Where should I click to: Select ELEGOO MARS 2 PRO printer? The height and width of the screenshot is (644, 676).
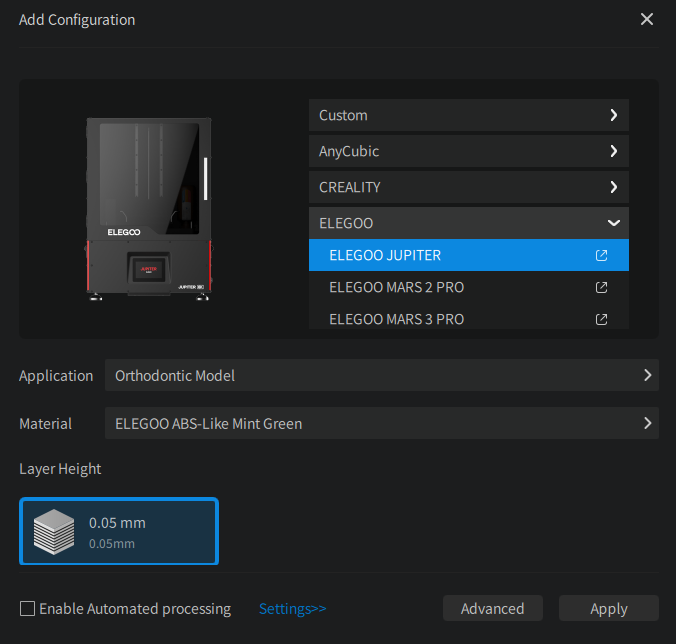[x=440, y=287]
